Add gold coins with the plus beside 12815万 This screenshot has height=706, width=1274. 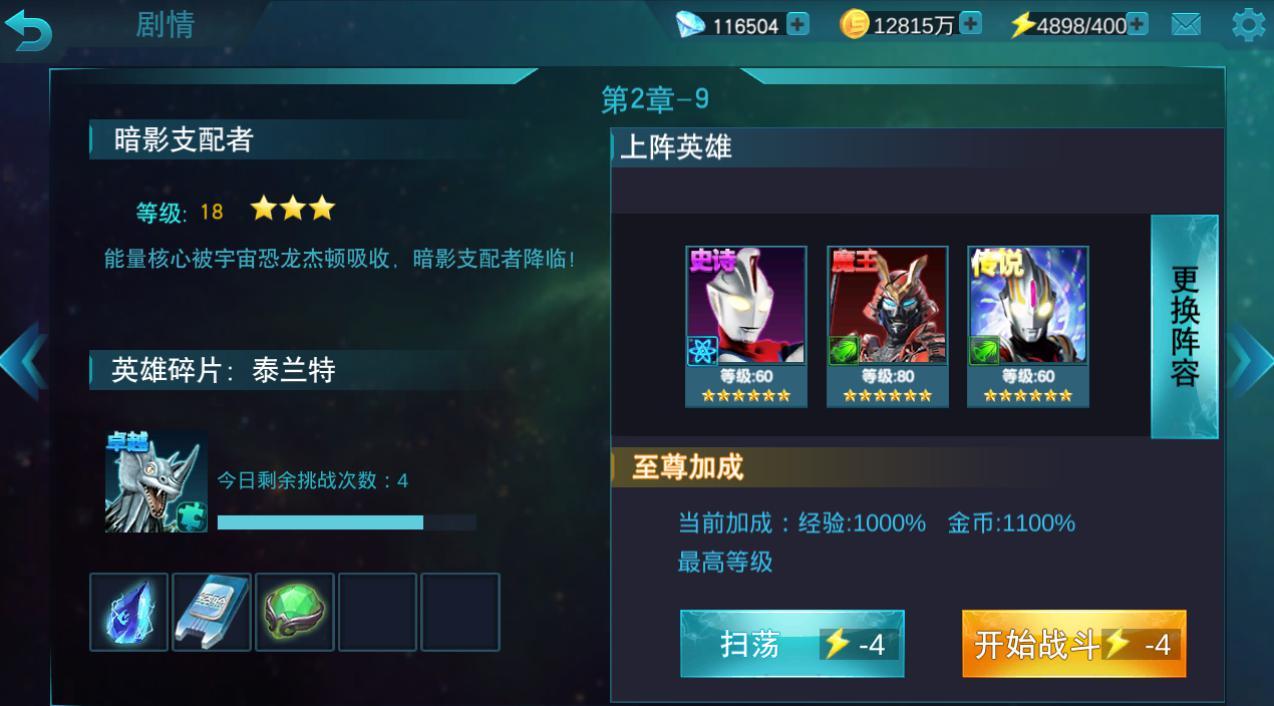(971, 24)
